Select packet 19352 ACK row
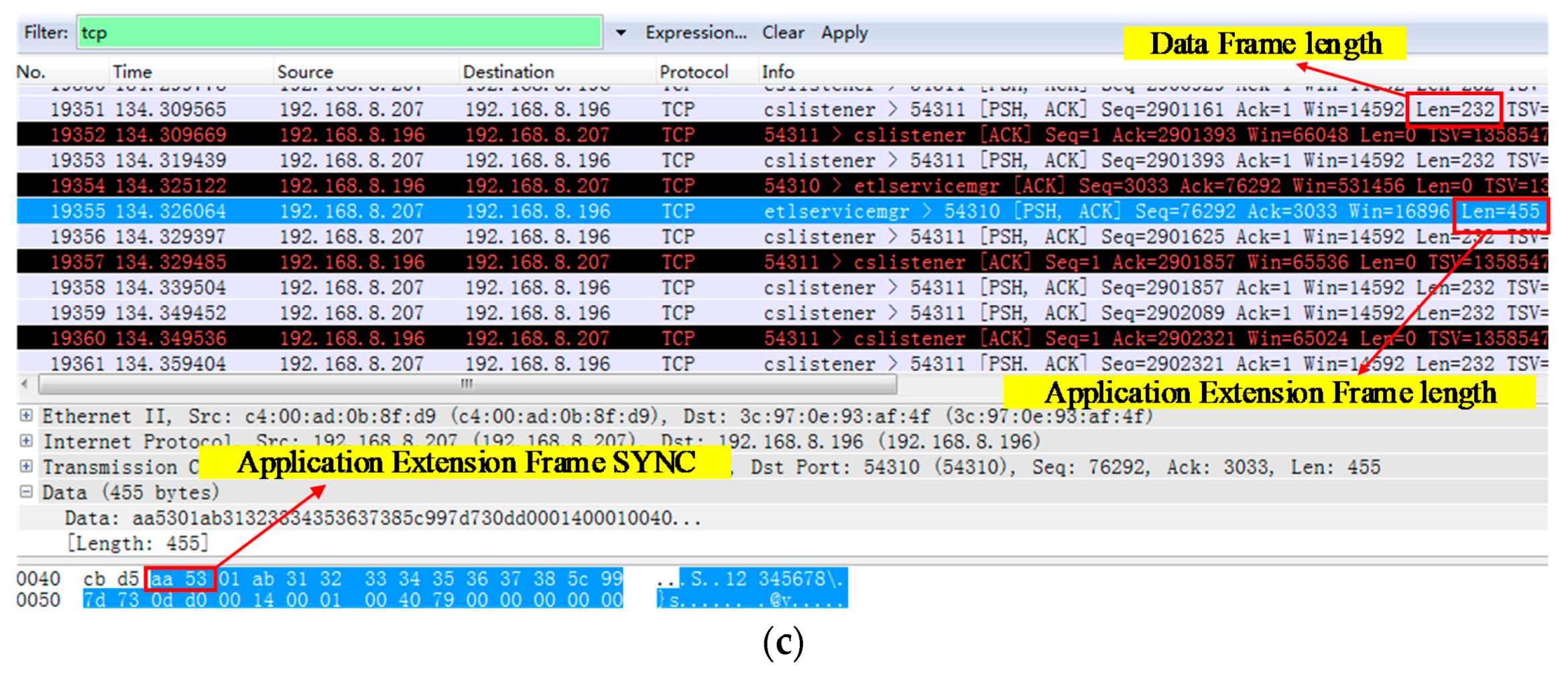 click(x=782, y=135)
